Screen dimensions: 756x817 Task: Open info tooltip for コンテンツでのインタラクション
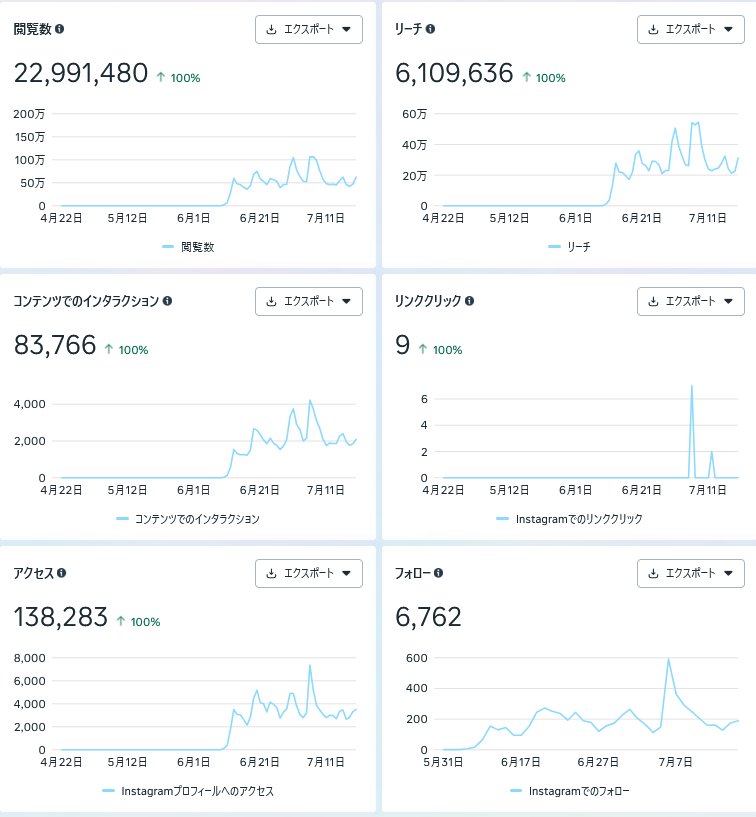pyautogui.click(x=167, y=301)
